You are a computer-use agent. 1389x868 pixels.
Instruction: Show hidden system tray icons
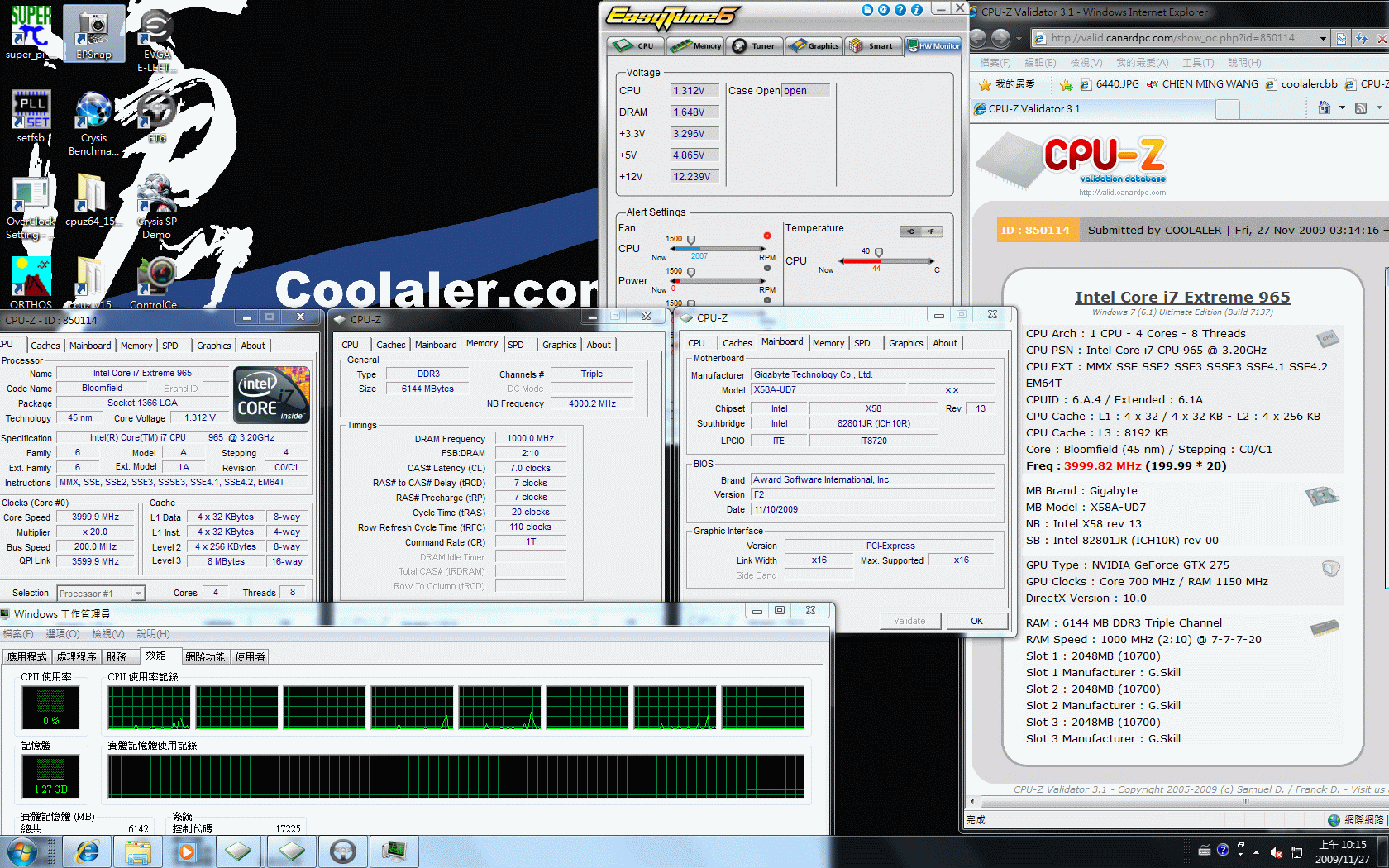pyautogui.click(x=1256, y=852)
